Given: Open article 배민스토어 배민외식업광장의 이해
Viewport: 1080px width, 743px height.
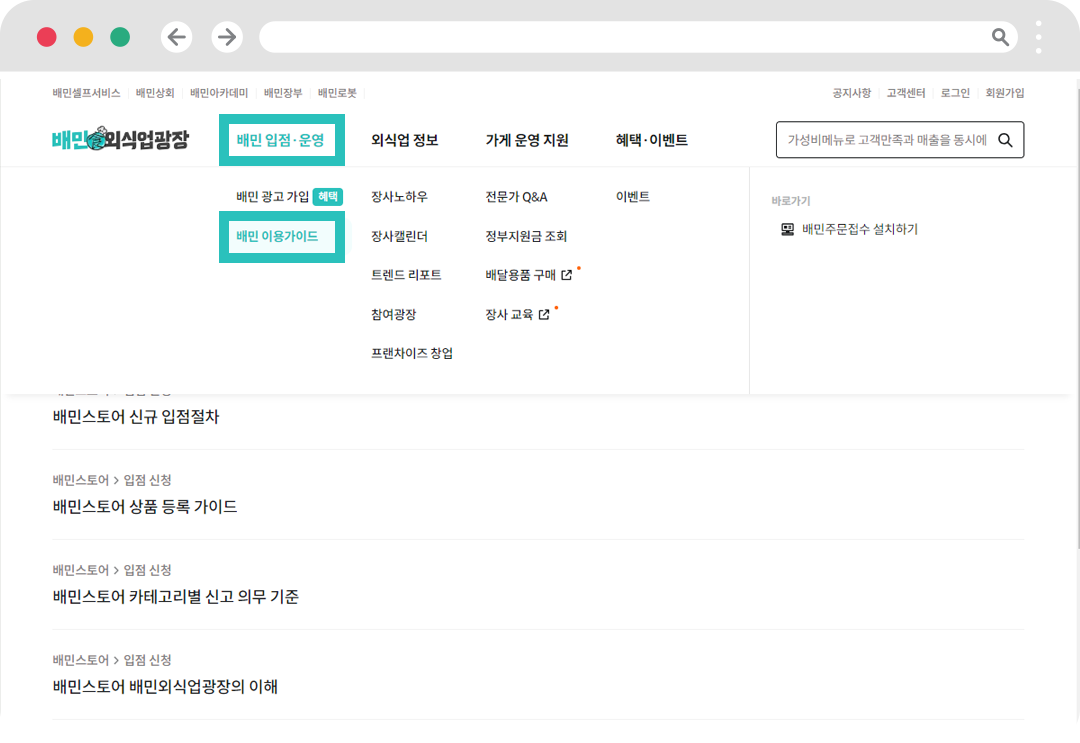Looking at the screenshot, I should tap(165, 687).
